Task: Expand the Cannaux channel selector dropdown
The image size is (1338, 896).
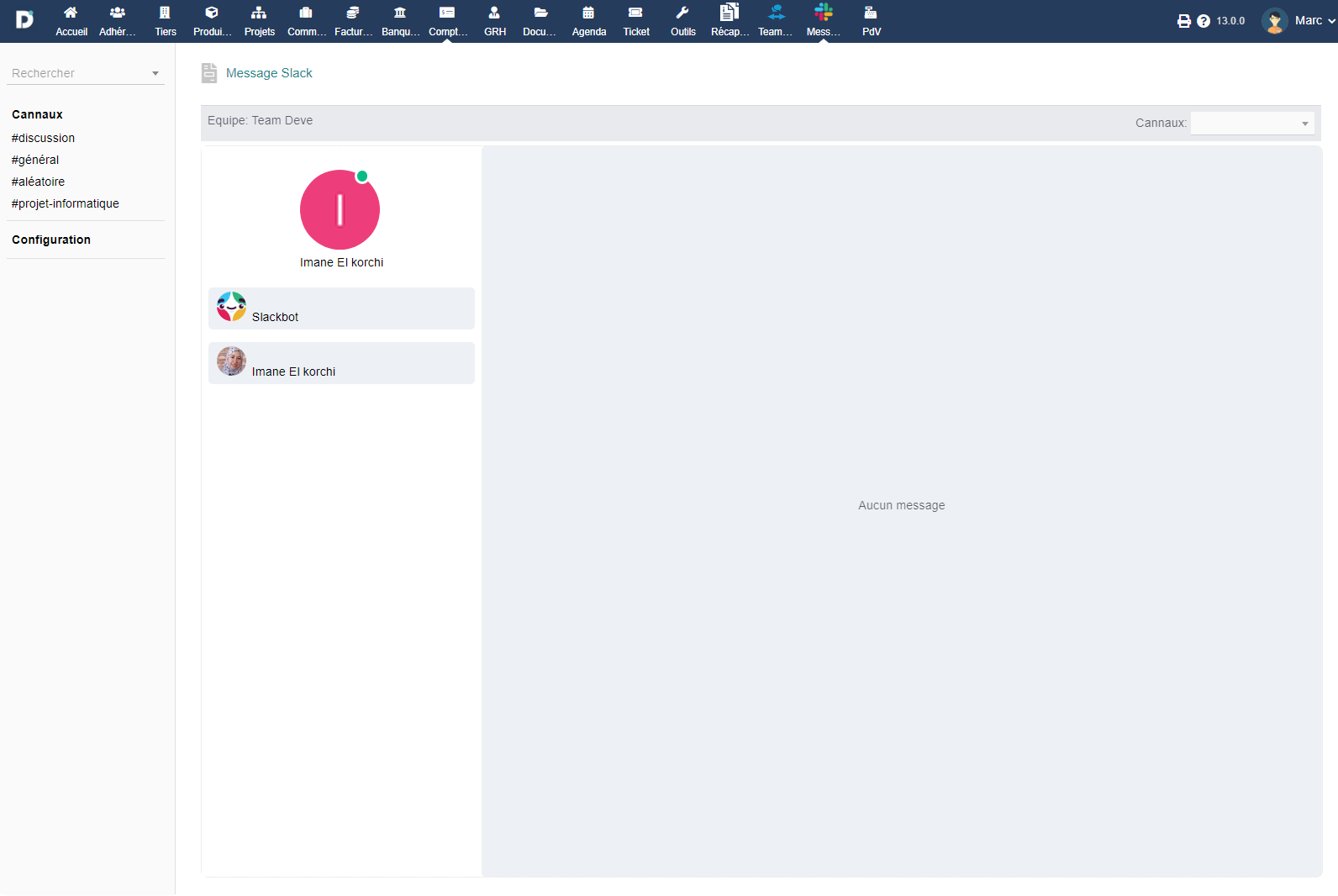Action: pos(1252,123)
